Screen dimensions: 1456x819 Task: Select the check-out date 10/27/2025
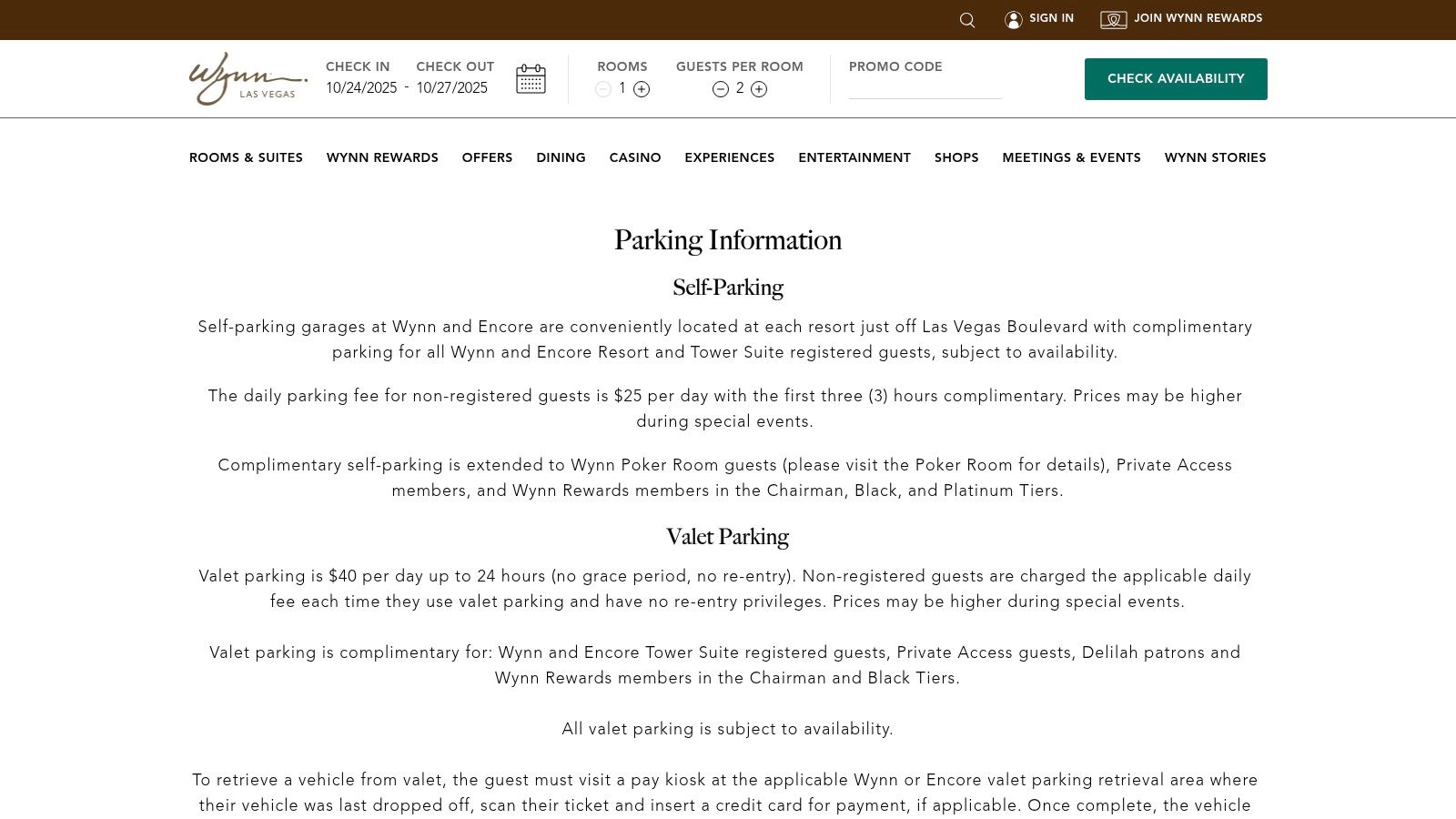pos(452,88)
